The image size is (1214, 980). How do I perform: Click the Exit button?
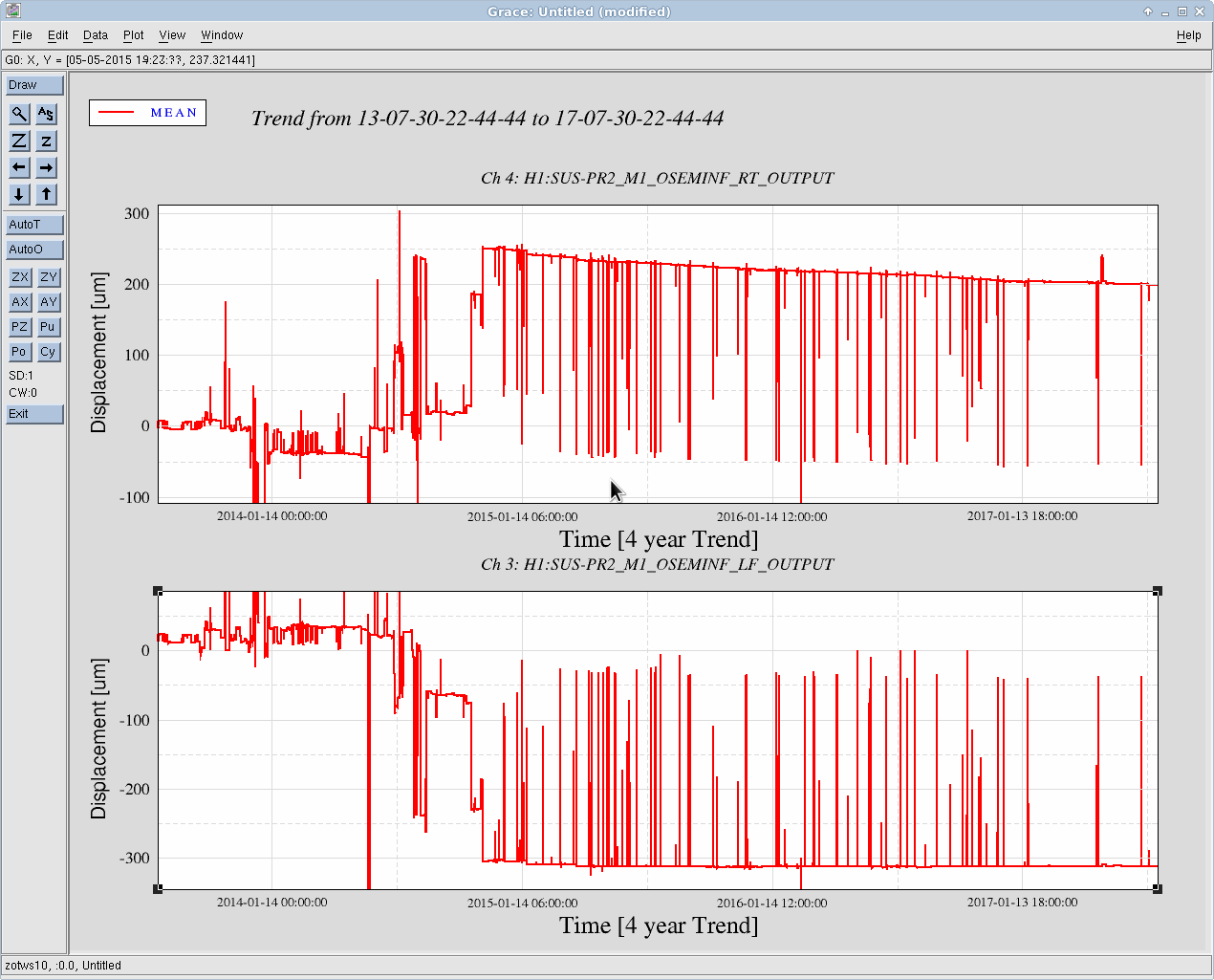pyautogui.click(x=35, y=414)
